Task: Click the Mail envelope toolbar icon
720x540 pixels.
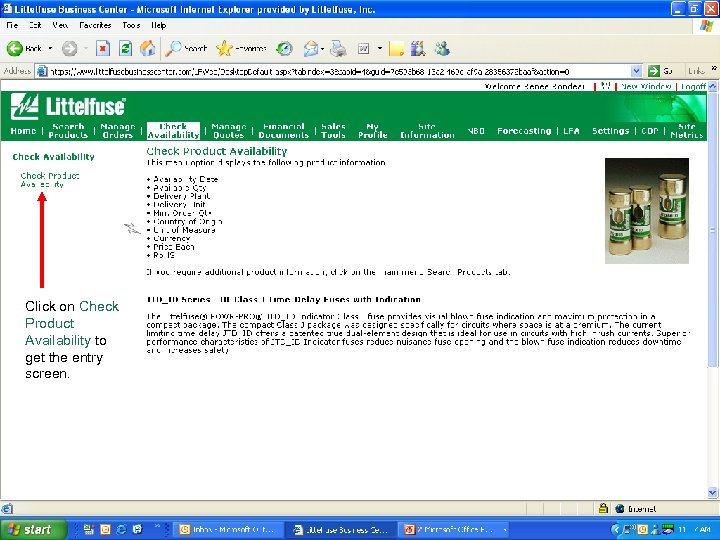Action: click(x=311, y=48)
